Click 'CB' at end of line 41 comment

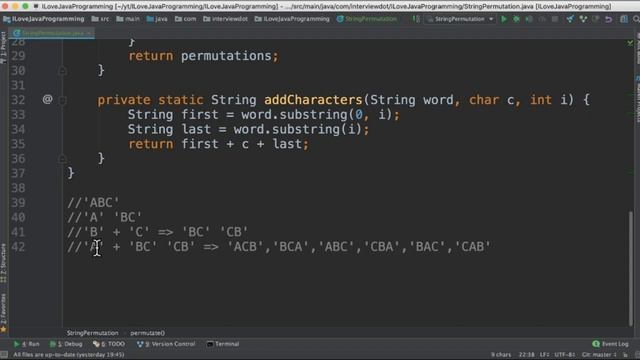pyautogui.click(x=233, y=232)
